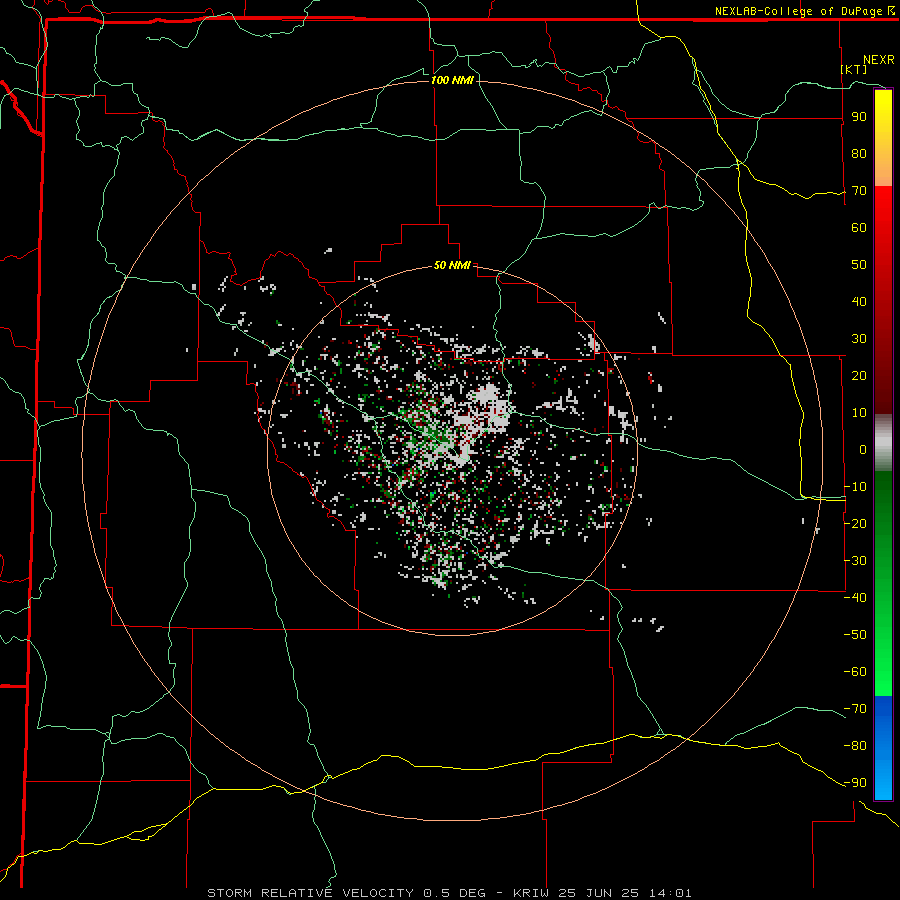Sample the gray zero-velocity band of color bar
900x900 pixels.
click(x=883, y=443)
